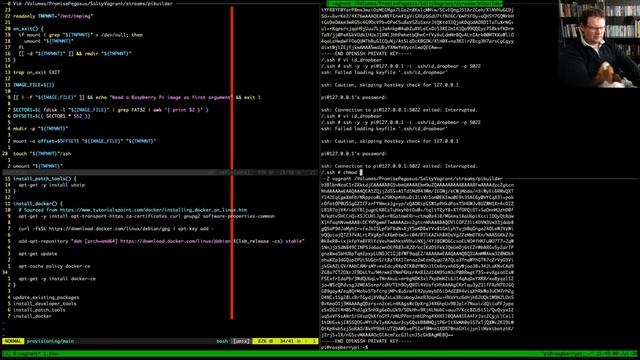Select the green highlighted top-right pane title
640x360 pixels.
[415, 3]
